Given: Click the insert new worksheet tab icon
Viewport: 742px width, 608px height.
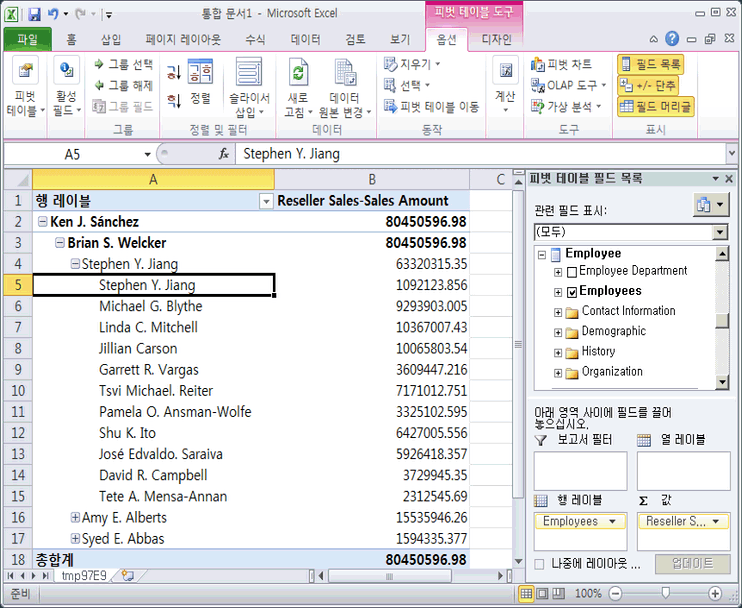Looking at the screenshot, I should (128, 576).
